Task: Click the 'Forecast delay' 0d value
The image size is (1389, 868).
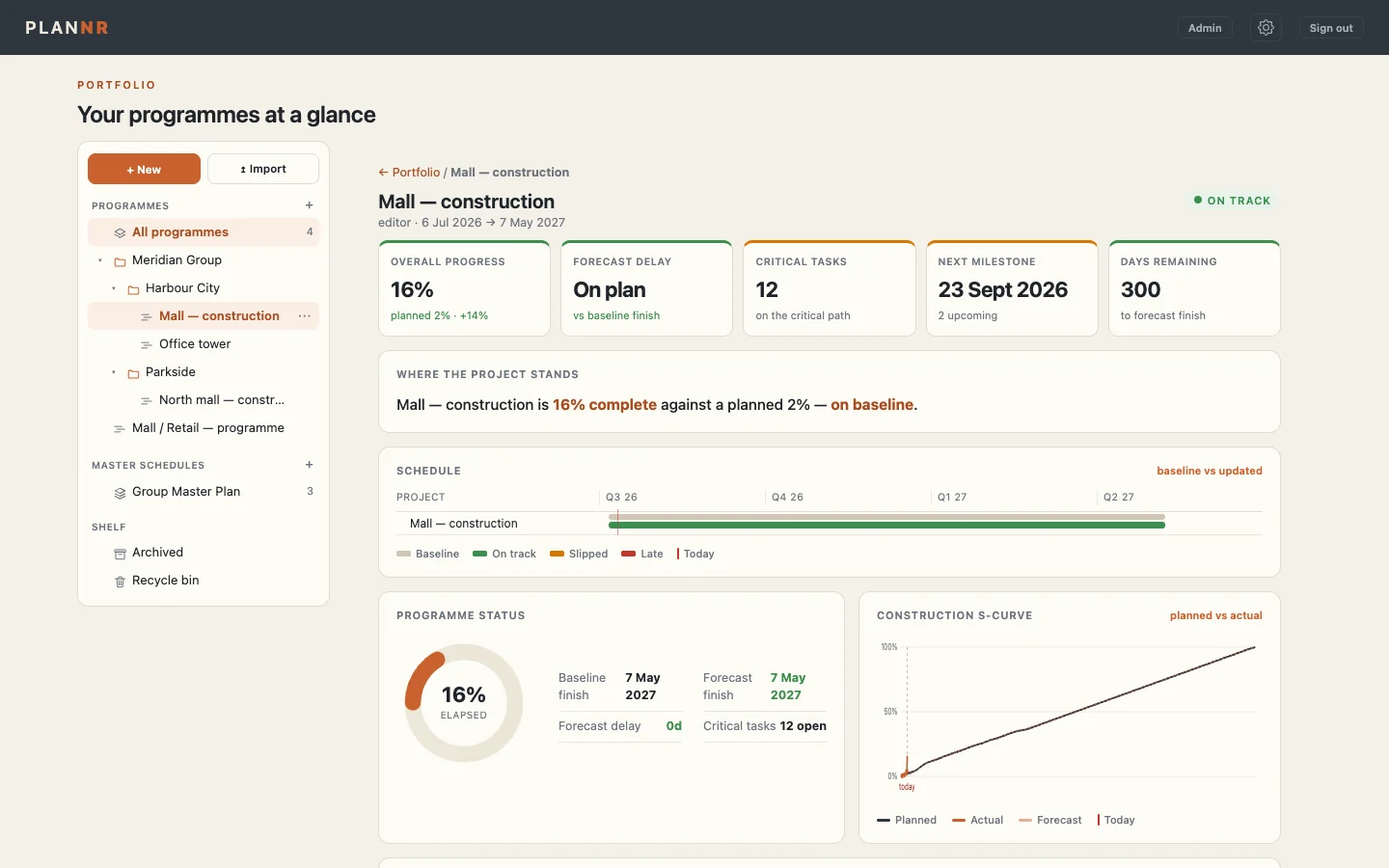Action: coord(674,726)
